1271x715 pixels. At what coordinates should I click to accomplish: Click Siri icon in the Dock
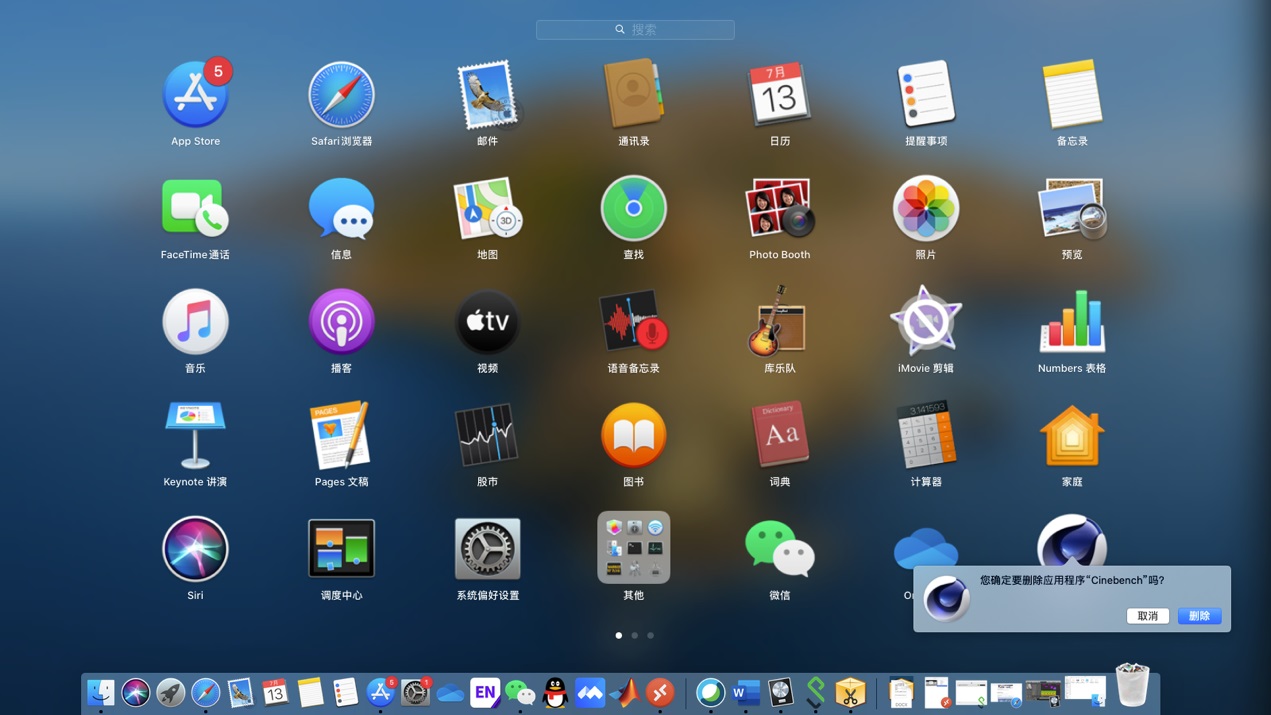[x=136, y=692]
